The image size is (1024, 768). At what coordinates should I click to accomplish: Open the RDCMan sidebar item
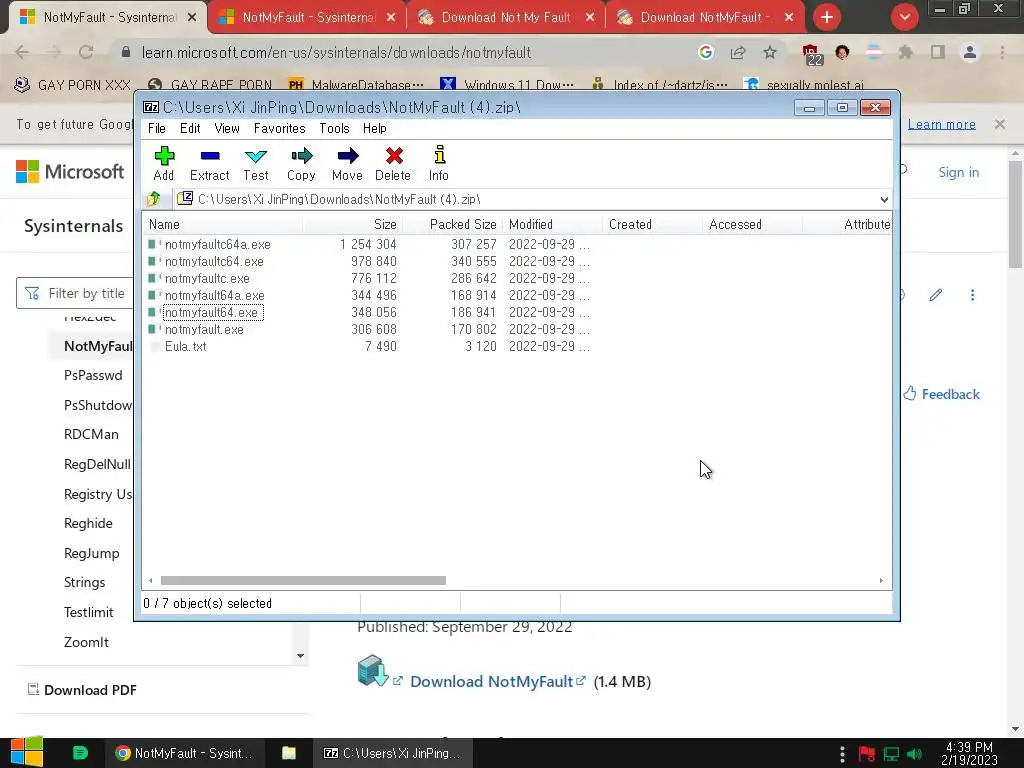coord(91,434)
